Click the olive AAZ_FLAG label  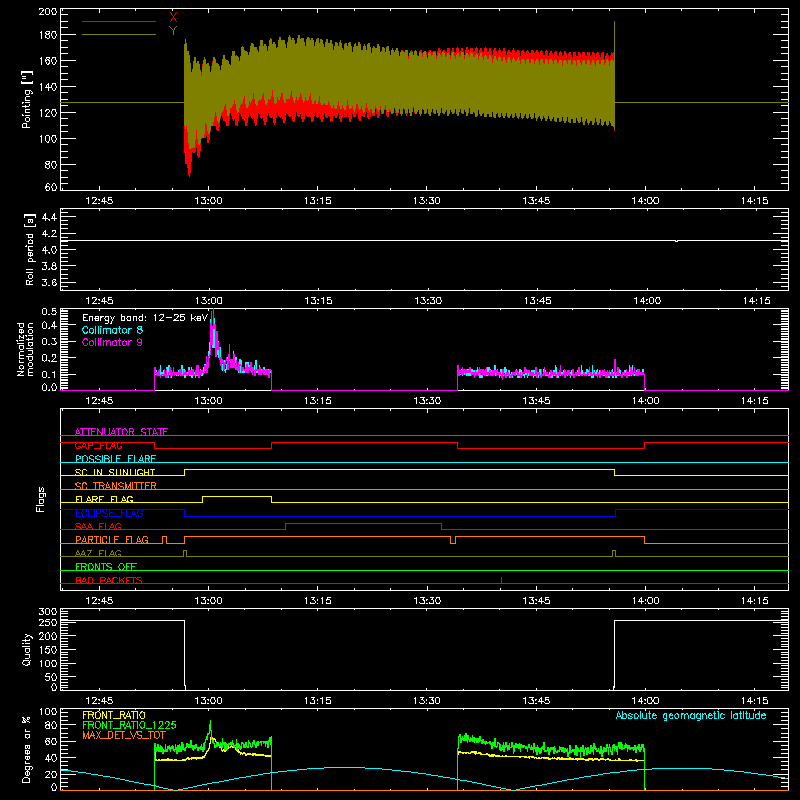coord(98,553)
